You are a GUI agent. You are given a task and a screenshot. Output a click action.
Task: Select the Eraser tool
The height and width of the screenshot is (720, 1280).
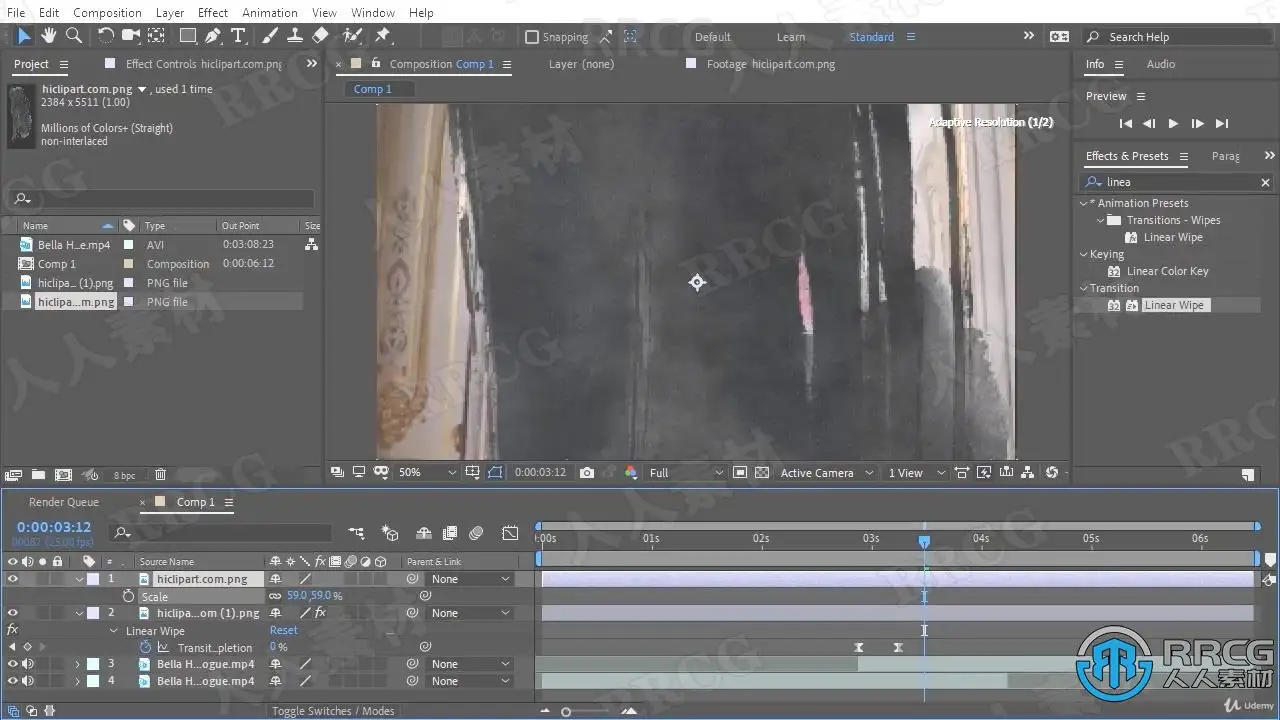[320, 36]
